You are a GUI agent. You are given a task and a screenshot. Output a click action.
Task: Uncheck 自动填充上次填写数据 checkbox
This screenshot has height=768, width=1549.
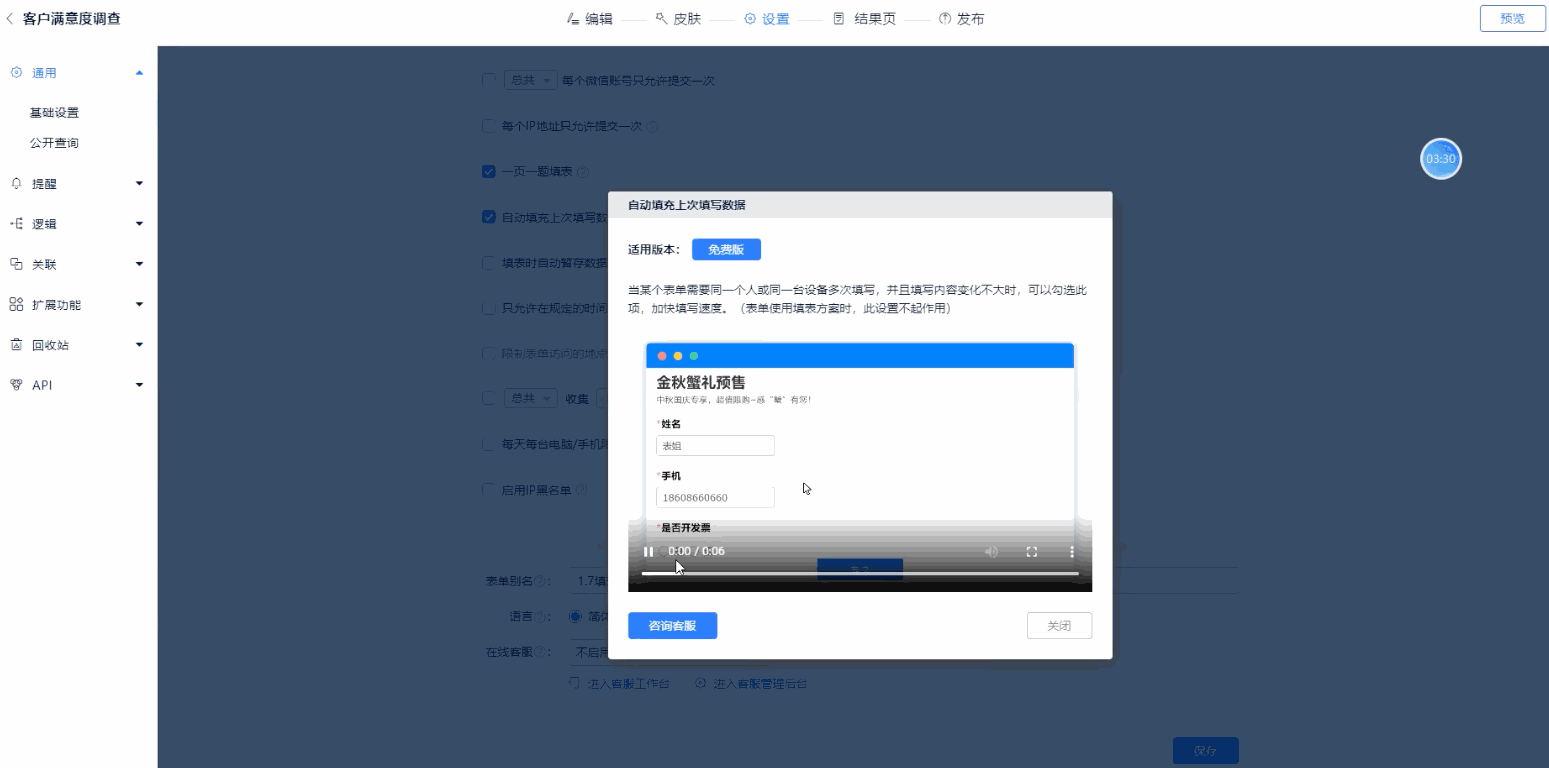pyautogui.click(x=489, y=217)
